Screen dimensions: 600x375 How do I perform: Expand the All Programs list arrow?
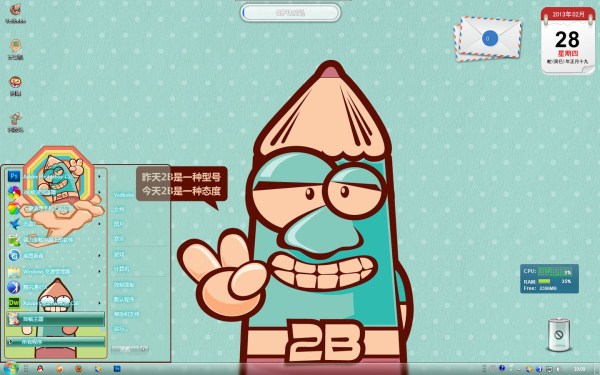[11, 341]
